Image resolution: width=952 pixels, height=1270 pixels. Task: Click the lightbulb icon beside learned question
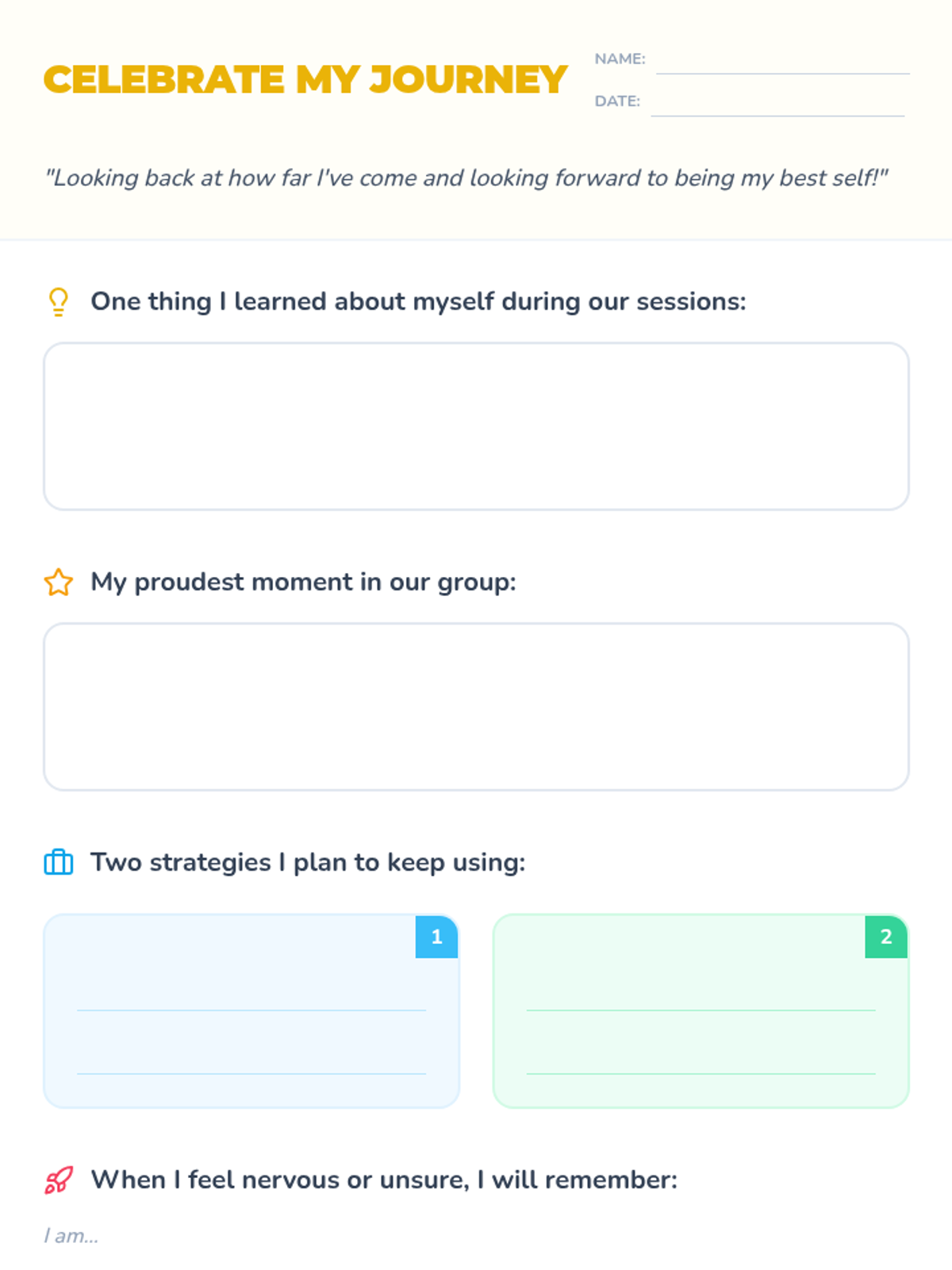(x=58, y=302)
